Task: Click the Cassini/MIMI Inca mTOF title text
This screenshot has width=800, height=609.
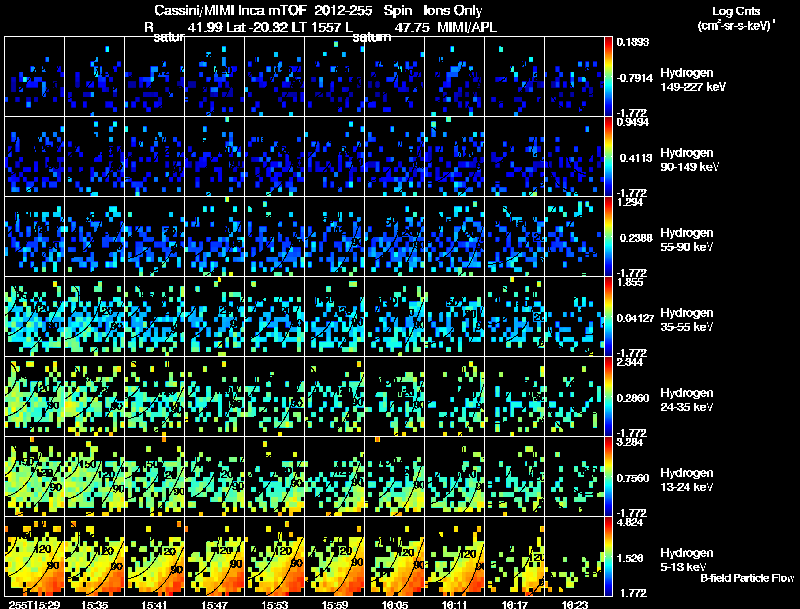Action: (x=231, y=10)
